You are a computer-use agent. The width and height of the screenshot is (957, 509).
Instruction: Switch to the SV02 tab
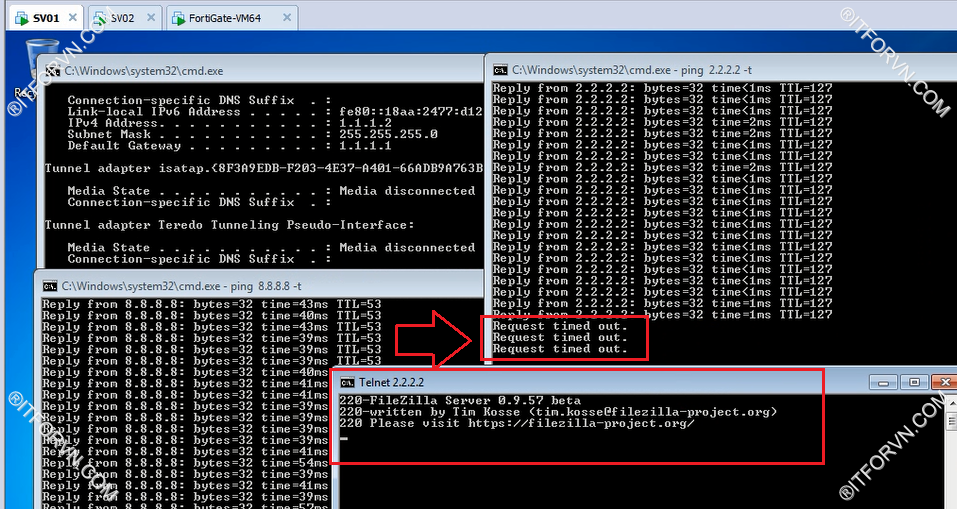click(121, 18)
